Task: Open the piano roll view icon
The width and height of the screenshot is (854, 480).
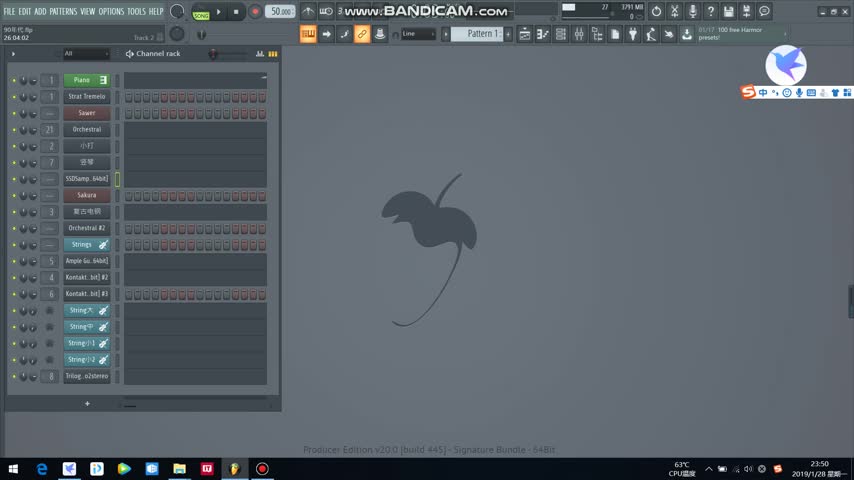Action: point(542,34)
